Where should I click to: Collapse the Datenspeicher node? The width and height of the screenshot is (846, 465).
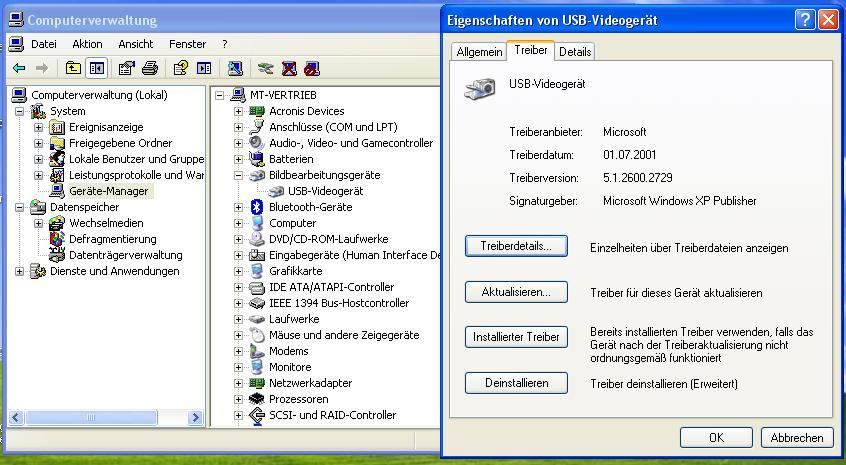[19, 207]
